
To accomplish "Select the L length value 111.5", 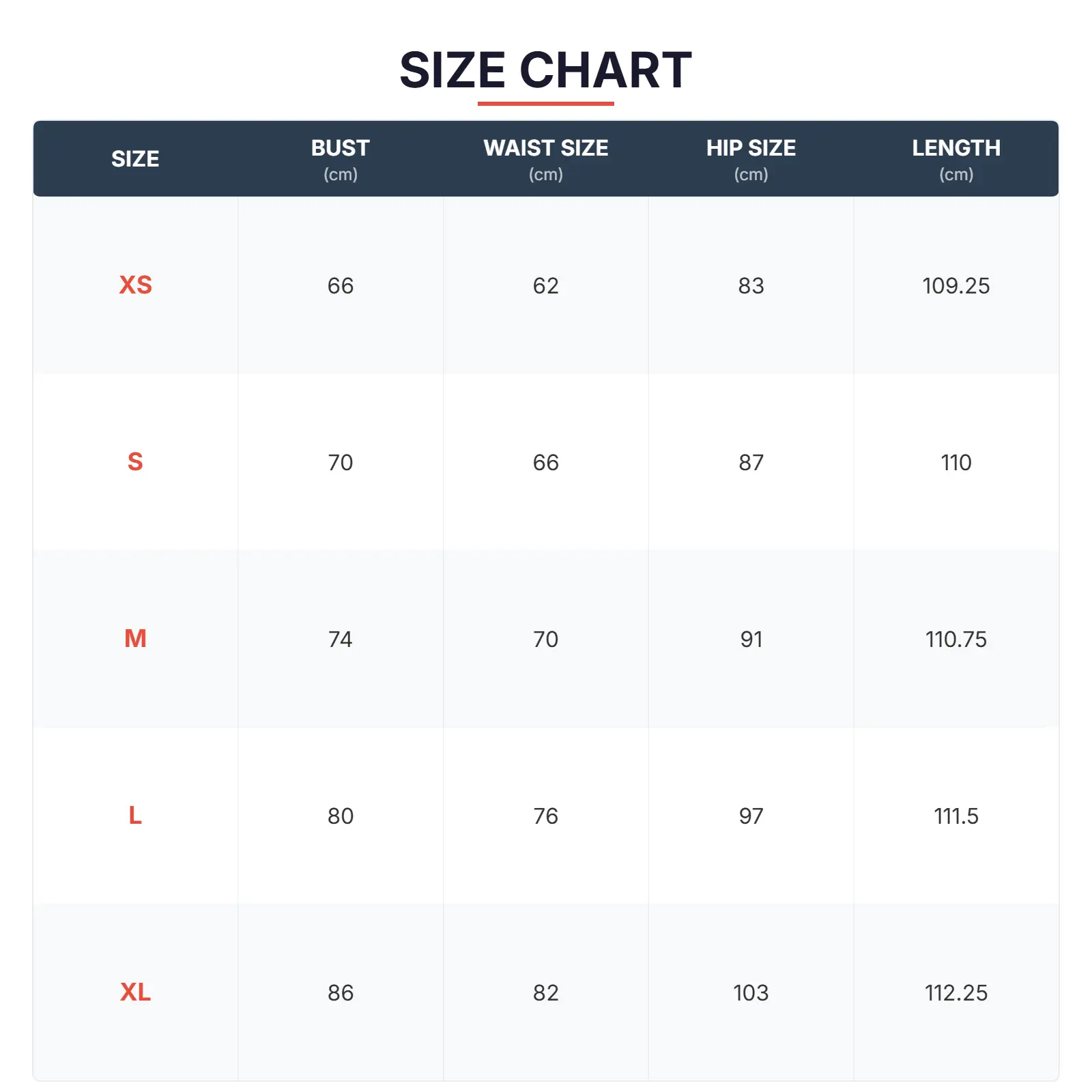I will (x=955, y=816).
